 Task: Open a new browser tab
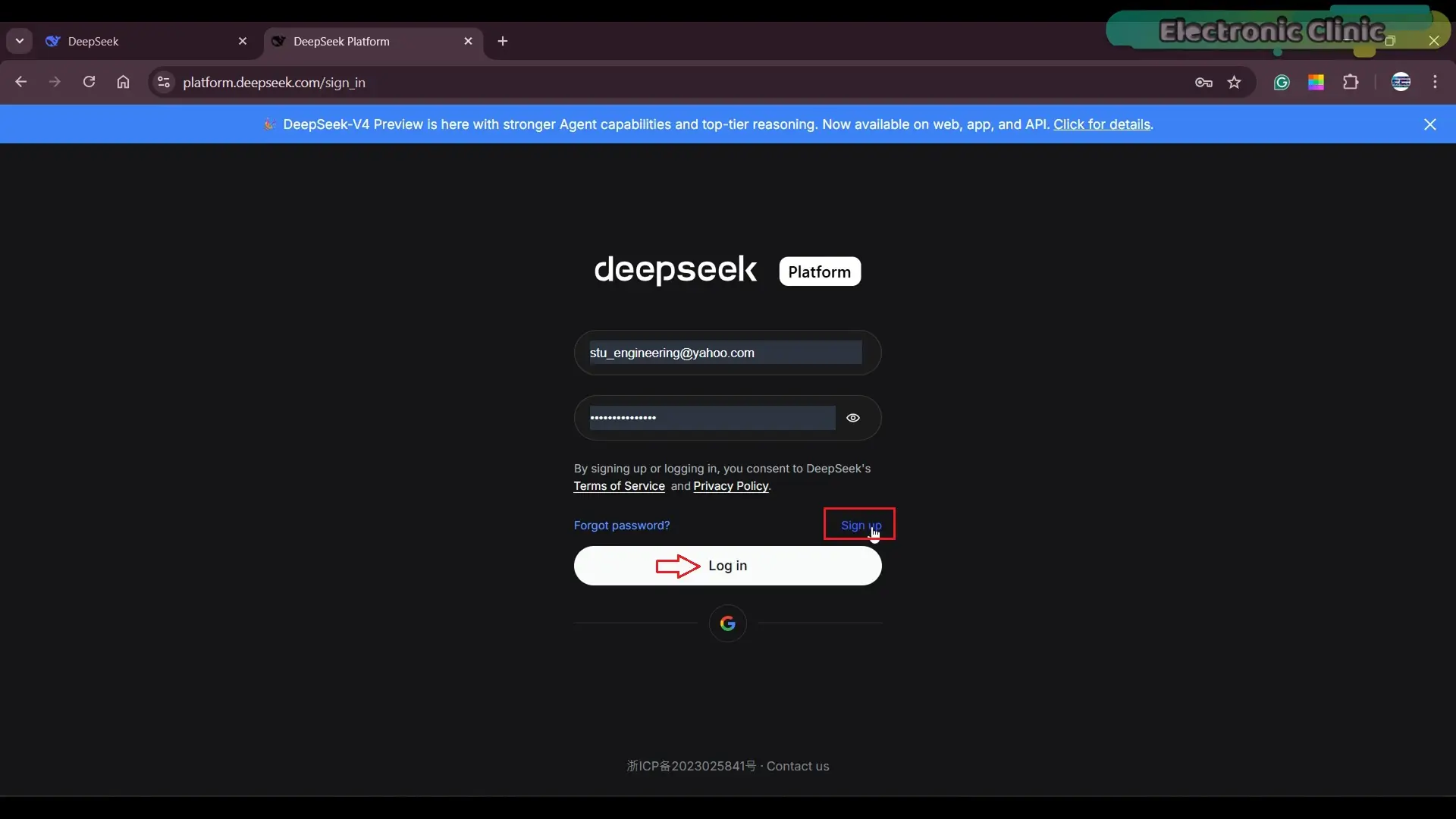[x=503, y=41]
